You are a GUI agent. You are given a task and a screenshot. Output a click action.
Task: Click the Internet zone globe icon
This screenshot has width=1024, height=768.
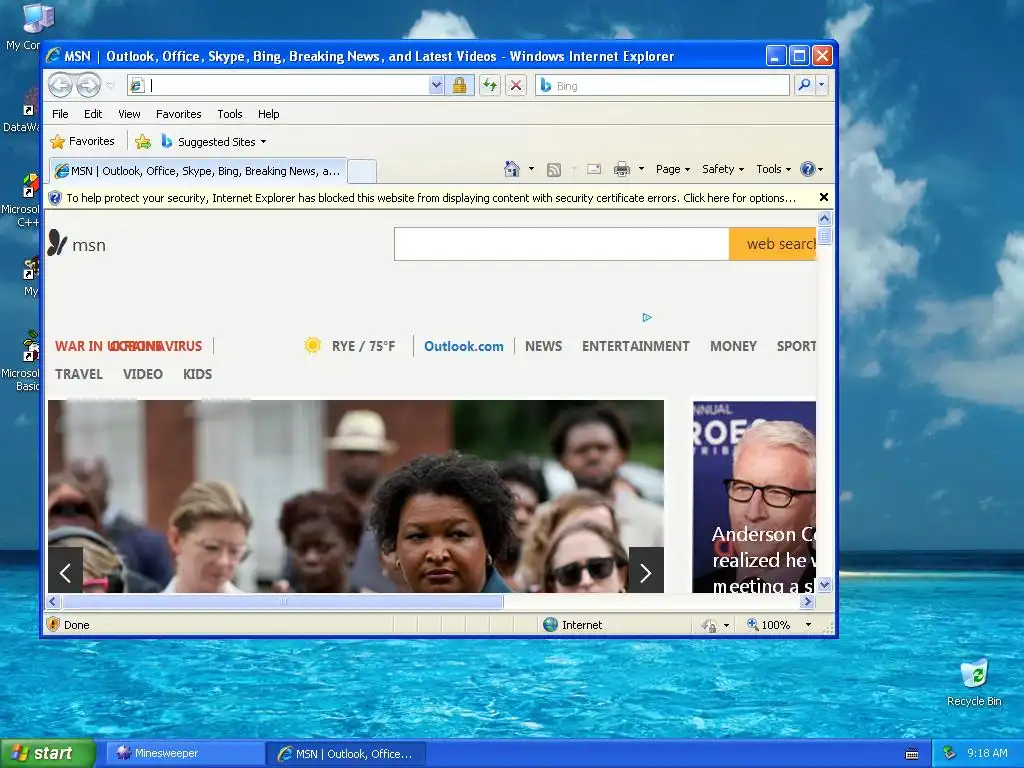pyautogui.click(x=551, y=624)
